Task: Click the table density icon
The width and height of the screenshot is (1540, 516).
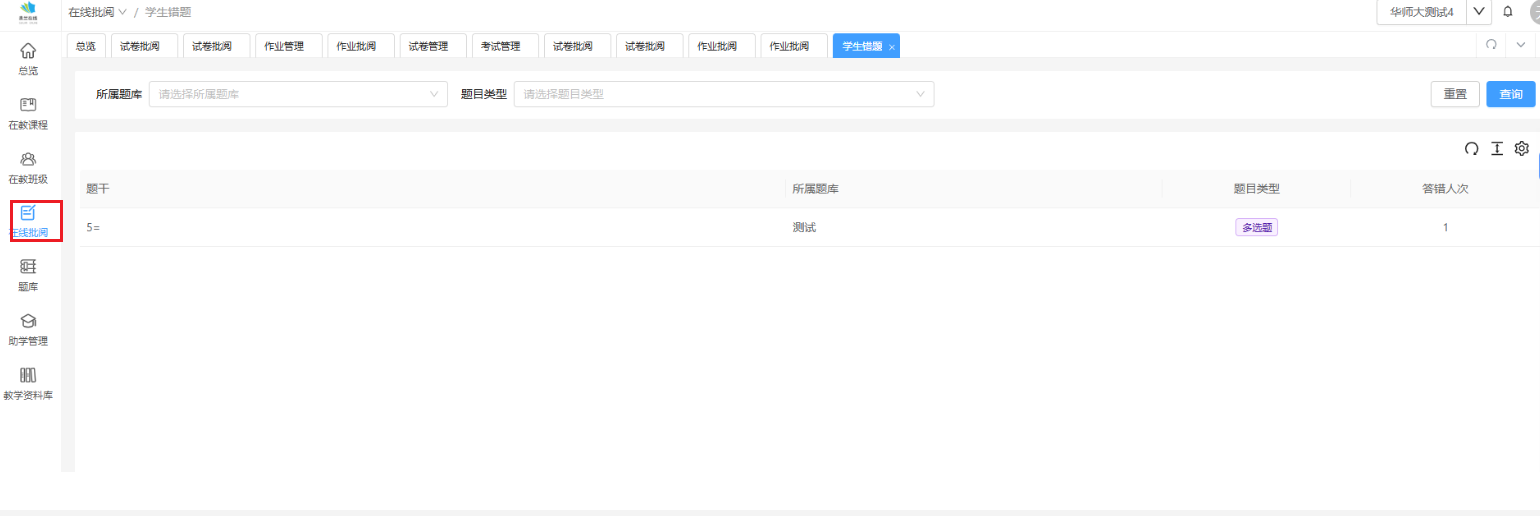Action: (1497, 148)
